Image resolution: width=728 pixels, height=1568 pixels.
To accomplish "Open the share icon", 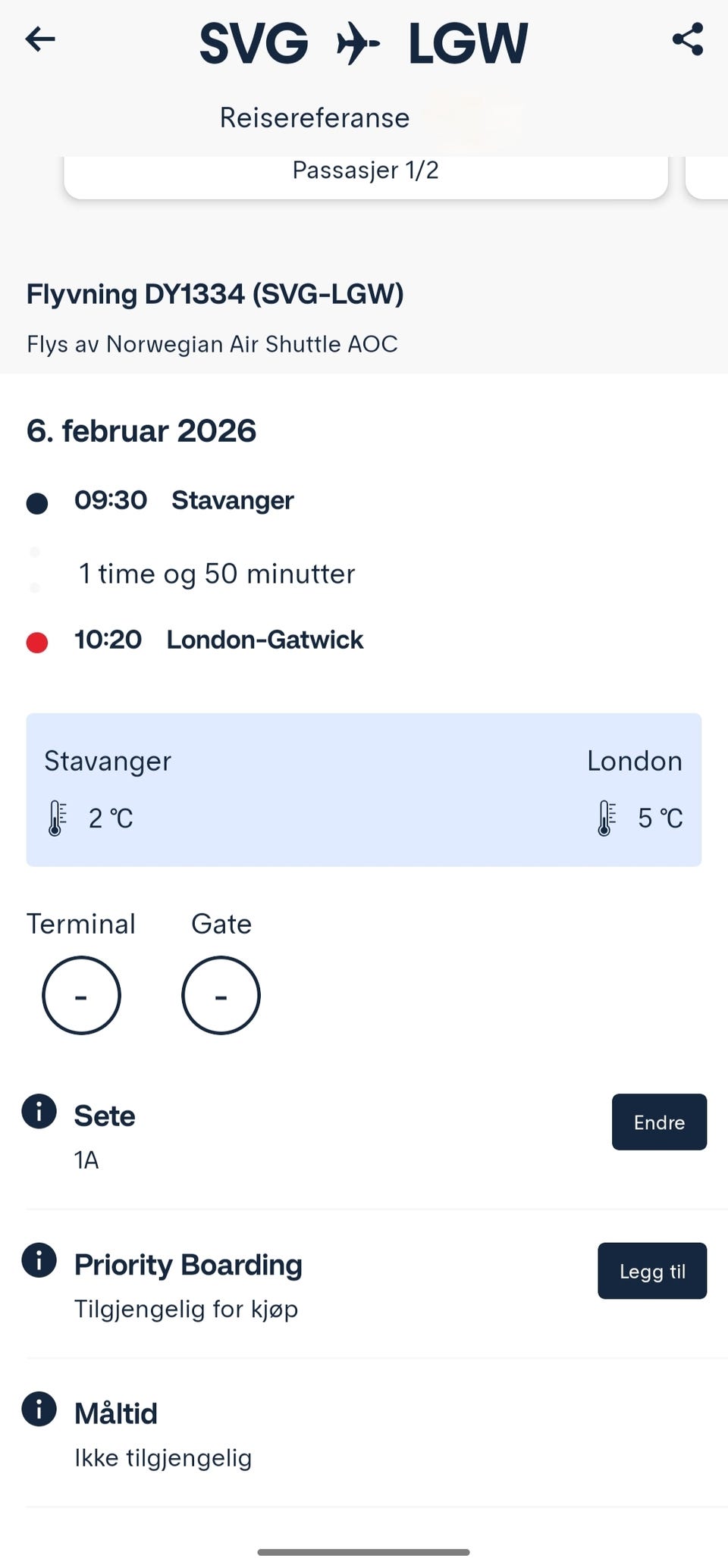I will (x=688, y=39).
